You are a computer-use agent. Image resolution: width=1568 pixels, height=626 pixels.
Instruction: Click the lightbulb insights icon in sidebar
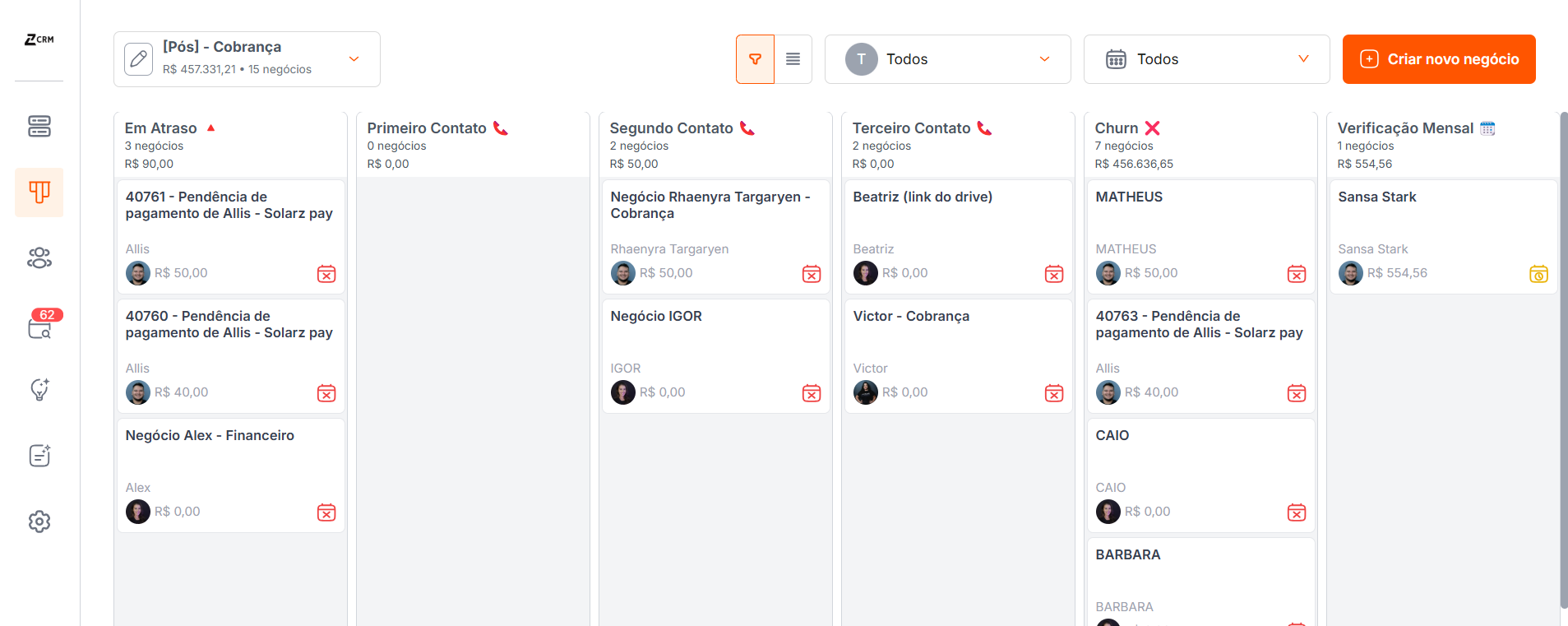pos(39,389)
